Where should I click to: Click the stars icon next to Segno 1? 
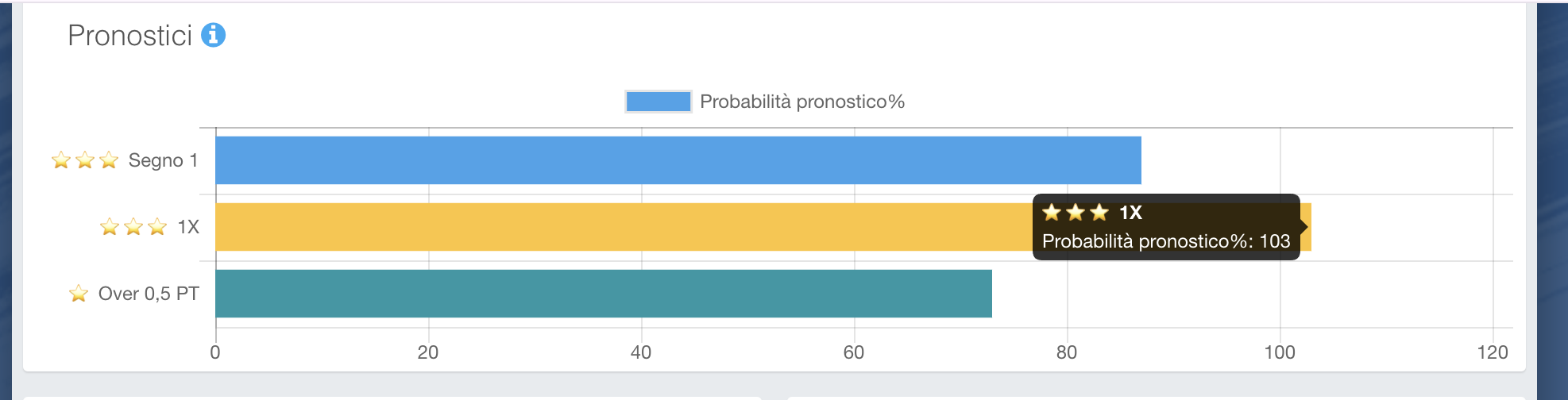85,160
